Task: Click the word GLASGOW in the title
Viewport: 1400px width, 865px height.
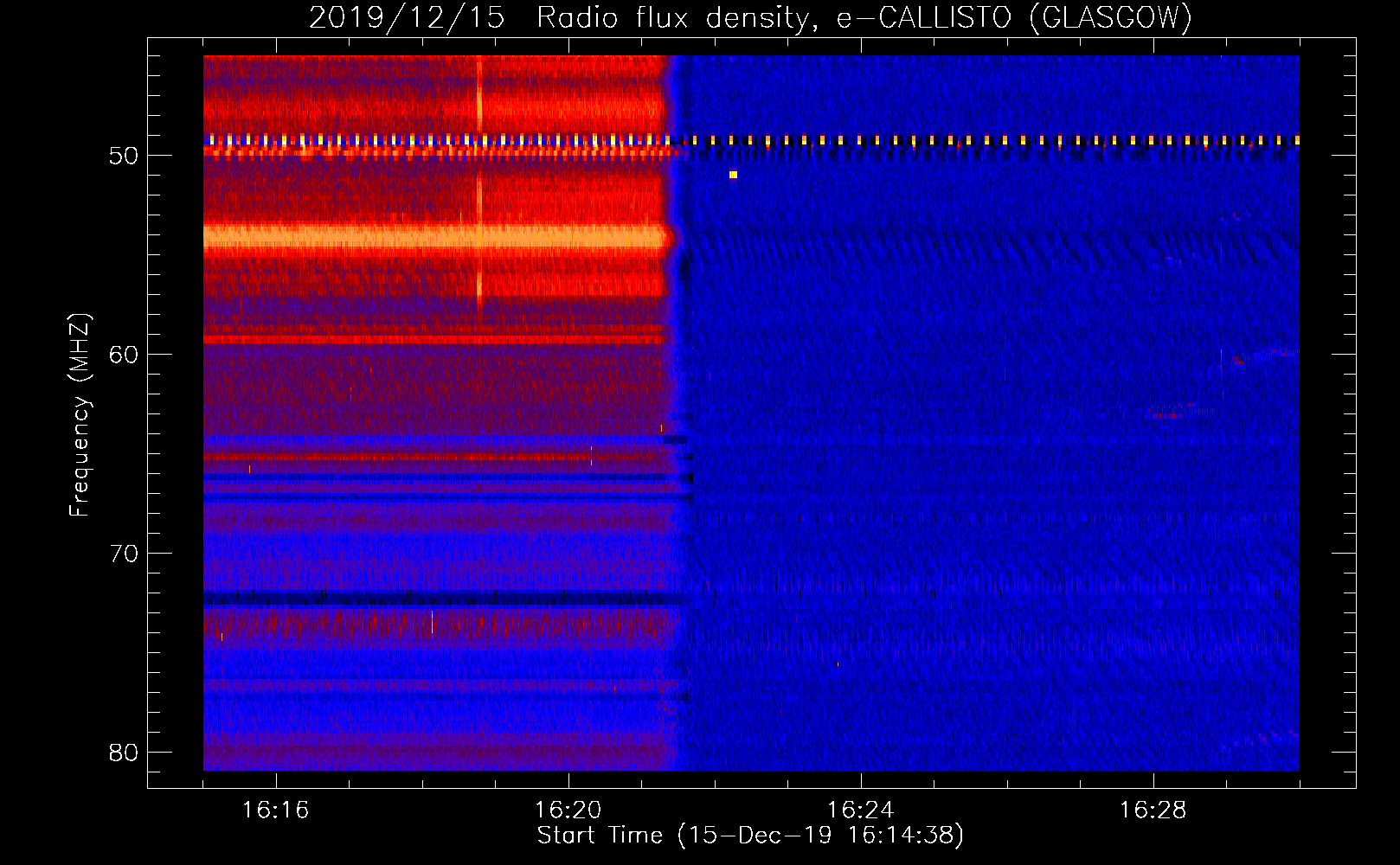Action: click(x=1110, y=17)
